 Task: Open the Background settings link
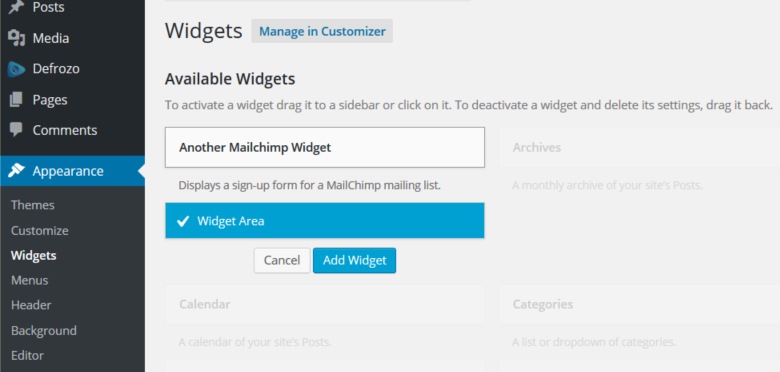(44, 331)
